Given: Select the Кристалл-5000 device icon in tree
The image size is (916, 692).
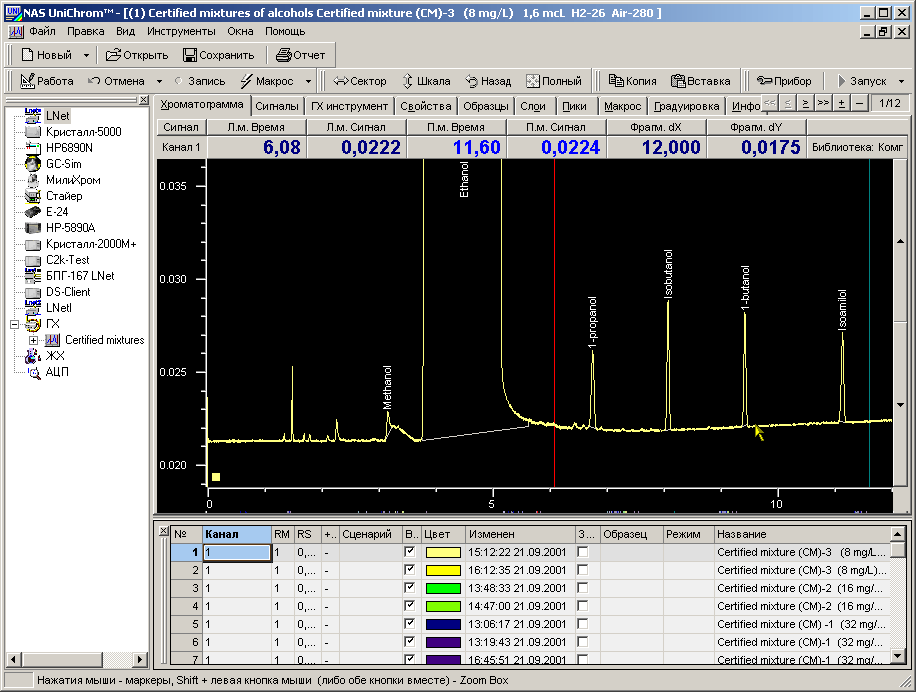Looking at the screenshot, I should [x=33, y=132].
